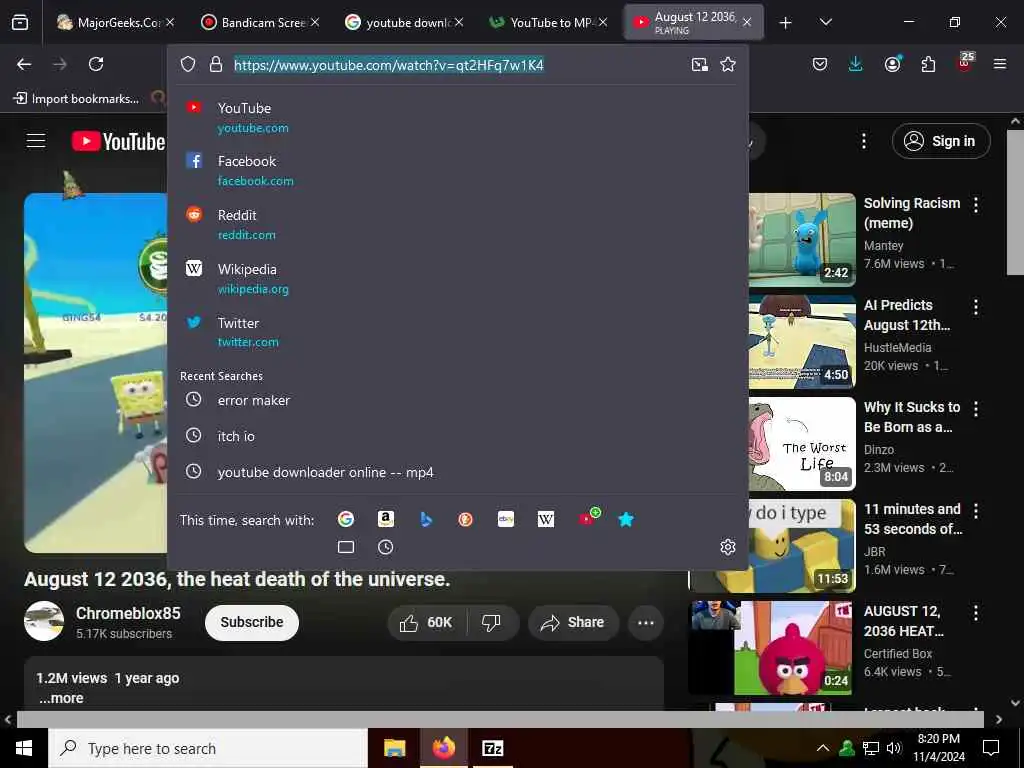Open options menu for Solving Racism video

coord(976,205)
